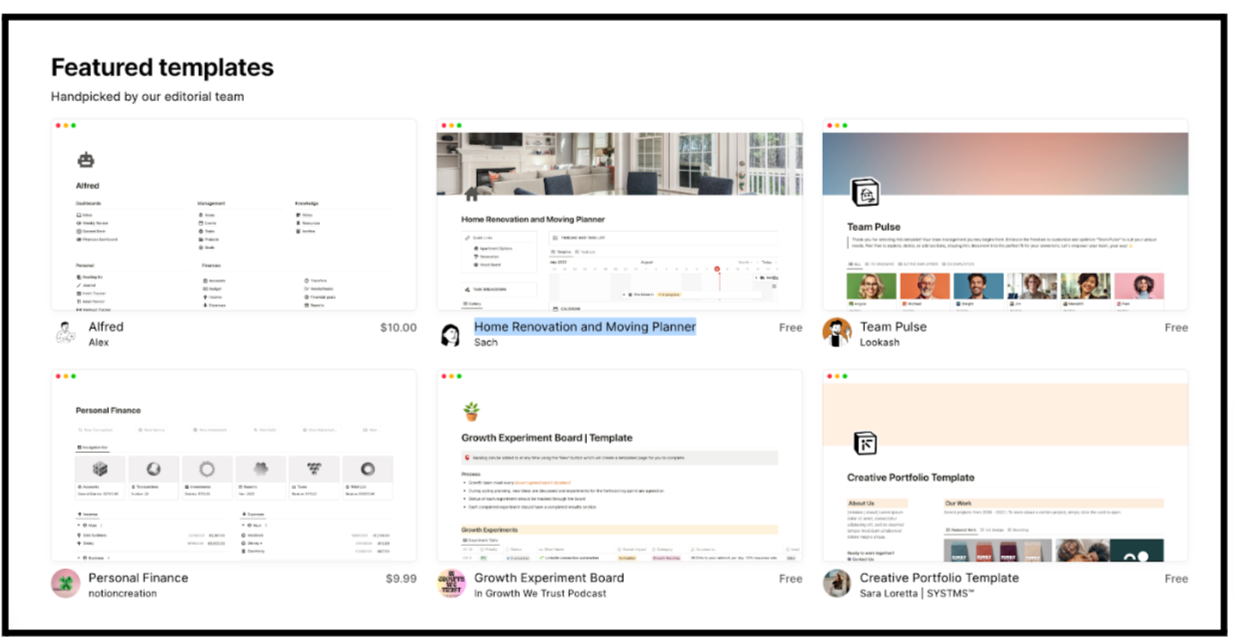1234x640 pixels.
Task: Open Growth Experiment Board title link
Action: 549,578
